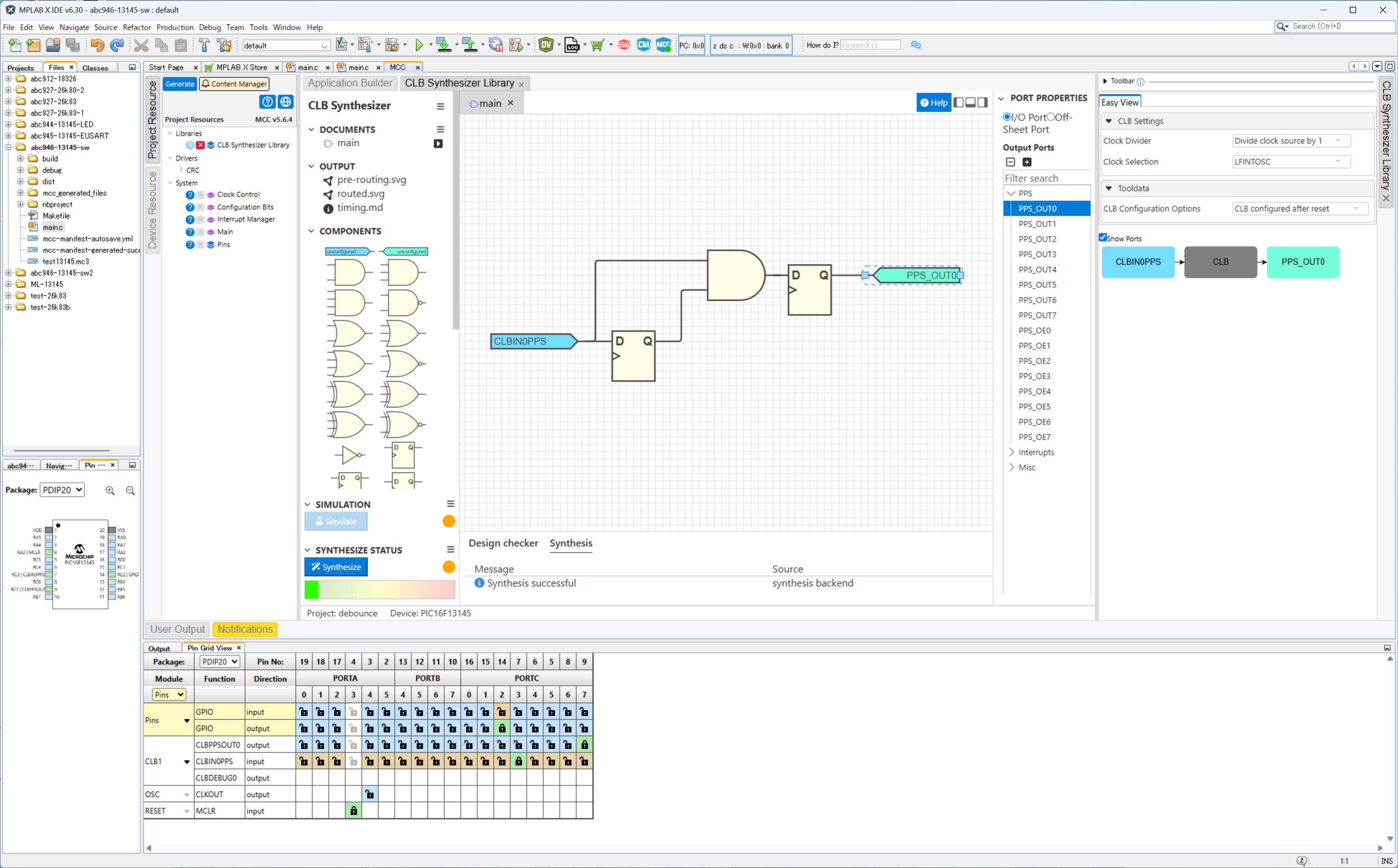Click the globe icon in Project Resources
This screenshot has height=868, width=1398.
tap(285, 102)
